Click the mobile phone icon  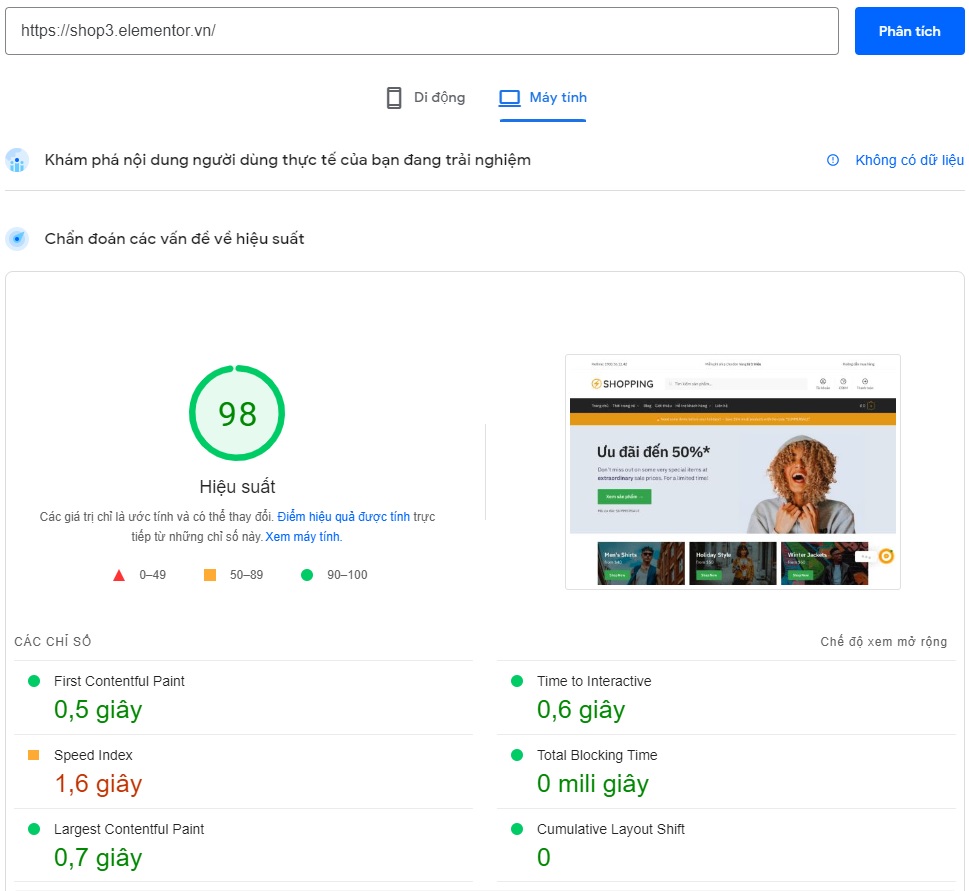point(394,97)
